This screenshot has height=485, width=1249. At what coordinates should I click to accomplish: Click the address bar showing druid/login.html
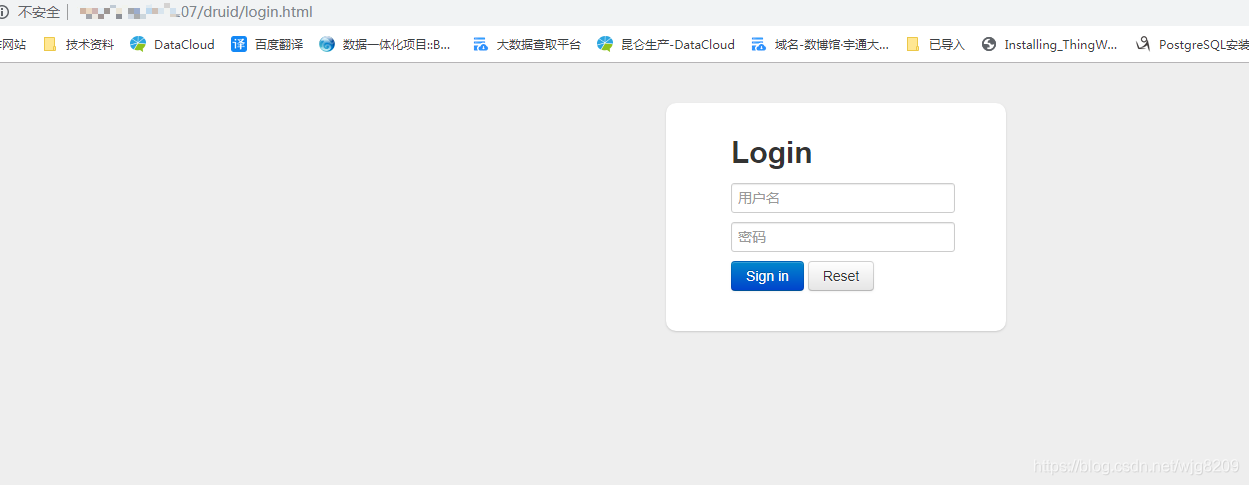tap(196, 12)
